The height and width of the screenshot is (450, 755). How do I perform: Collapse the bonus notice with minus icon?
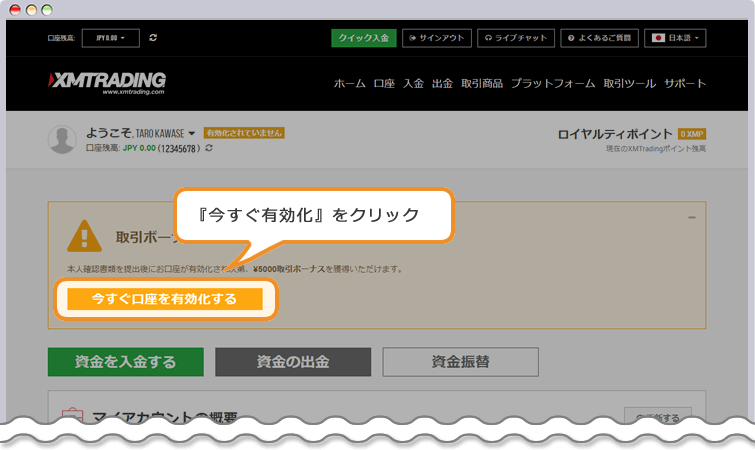692,216
